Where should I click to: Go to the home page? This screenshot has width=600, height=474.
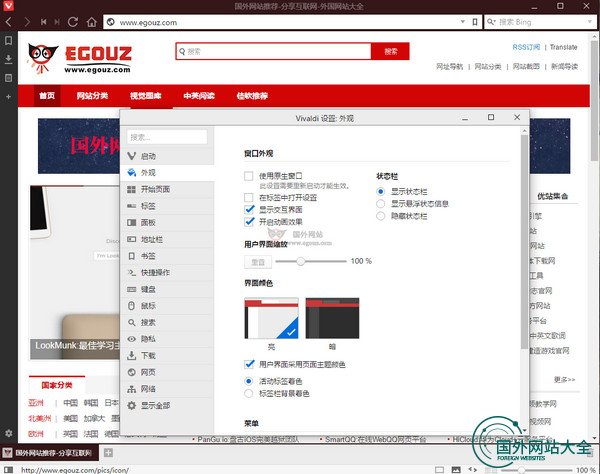click(x=92, y=22)
